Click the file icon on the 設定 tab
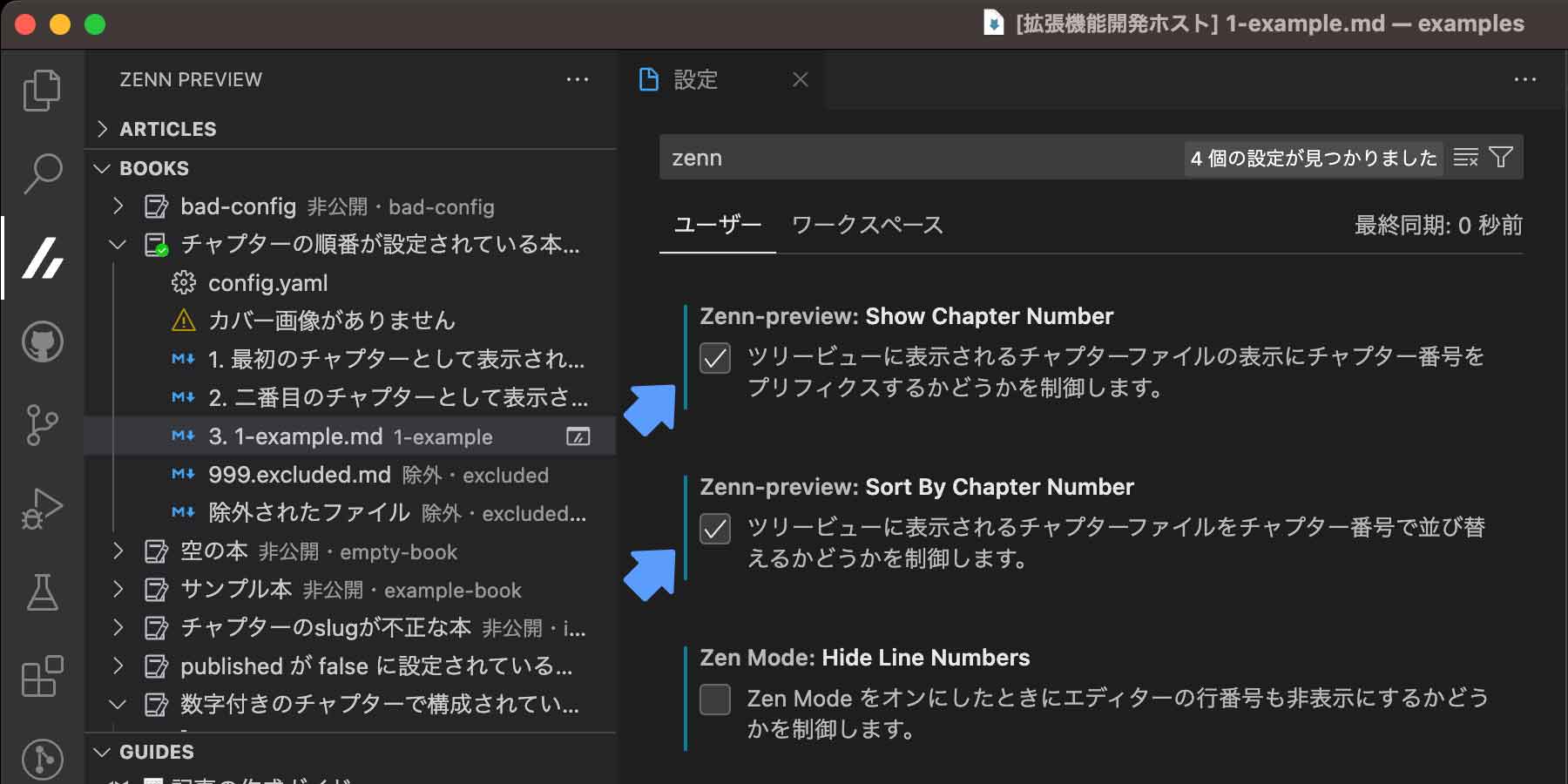Image resolution: width=1568 pixels, height=784 pixels. (x=649, y=79)
